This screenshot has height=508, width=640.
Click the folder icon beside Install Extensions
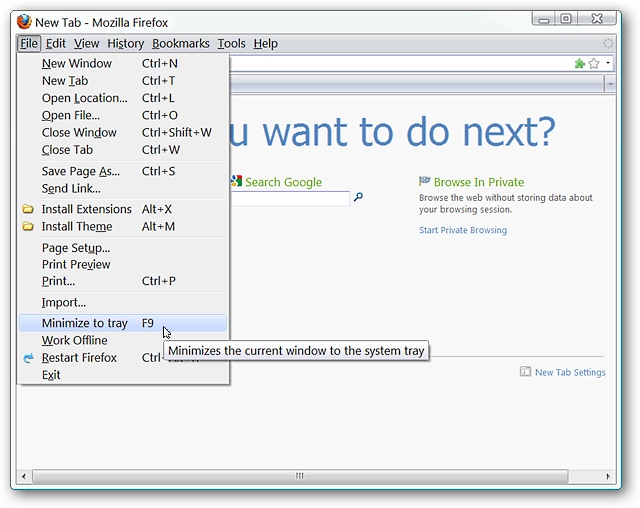coord(28,210)
